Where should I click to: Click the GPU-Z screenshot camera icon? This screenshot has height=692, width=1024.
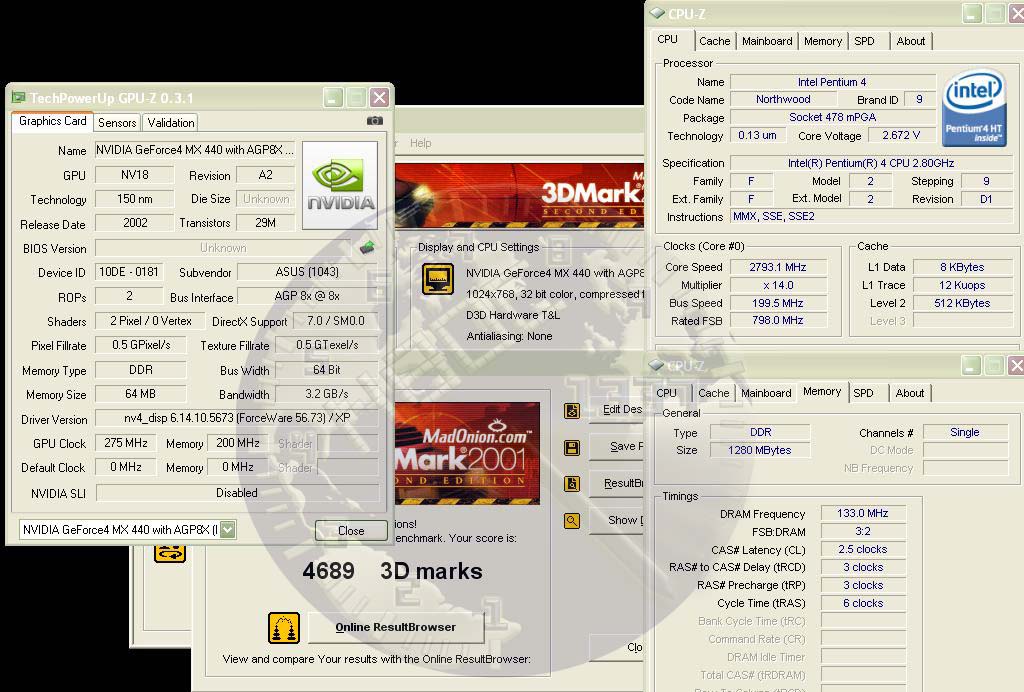[375, 121]
